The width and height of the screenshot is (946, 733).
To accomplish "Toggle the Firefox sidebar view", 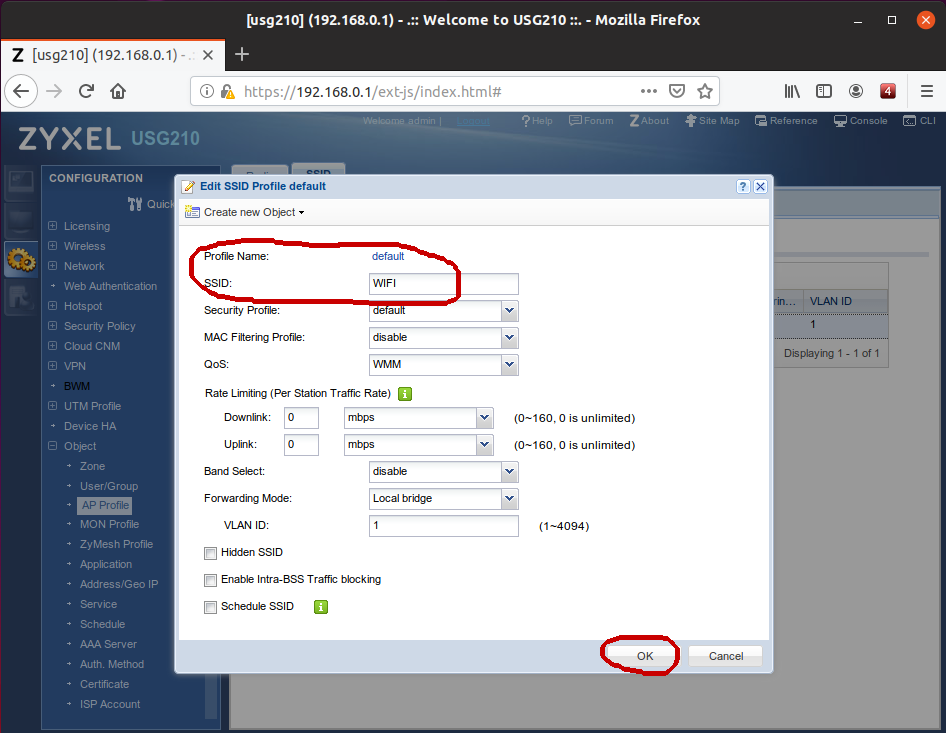I will [824, 91].
